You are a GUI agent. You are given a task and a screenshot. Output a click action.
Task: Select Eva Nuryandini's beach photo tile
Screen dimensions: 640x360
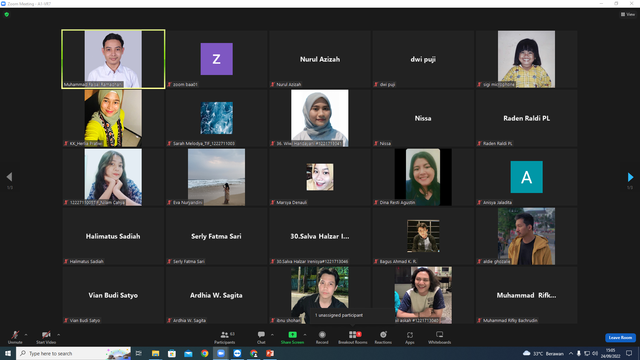coord(216,177)
